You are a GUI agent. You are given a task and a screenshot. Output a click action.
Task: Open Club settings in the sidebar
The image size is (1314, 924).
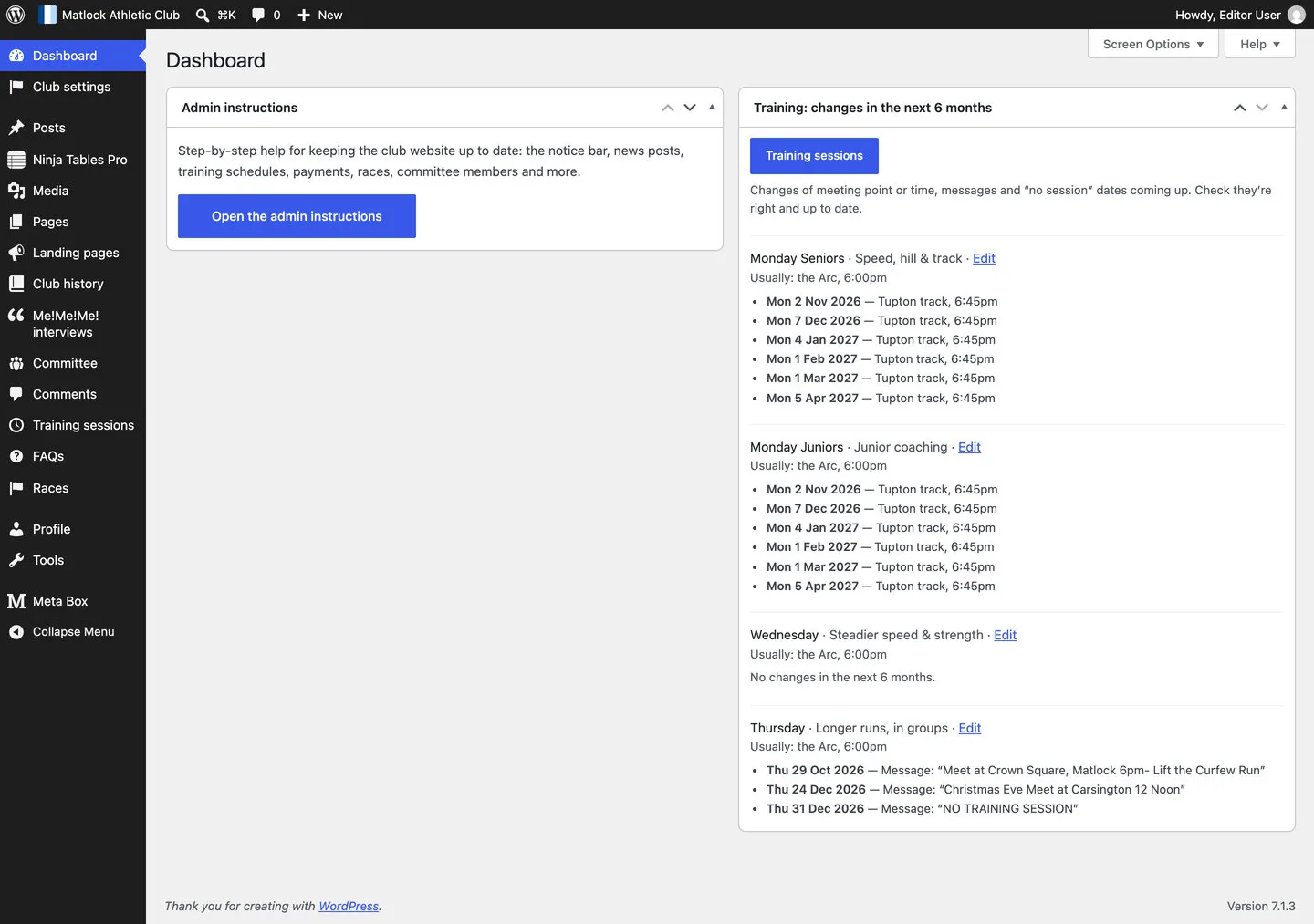(73, 87)
